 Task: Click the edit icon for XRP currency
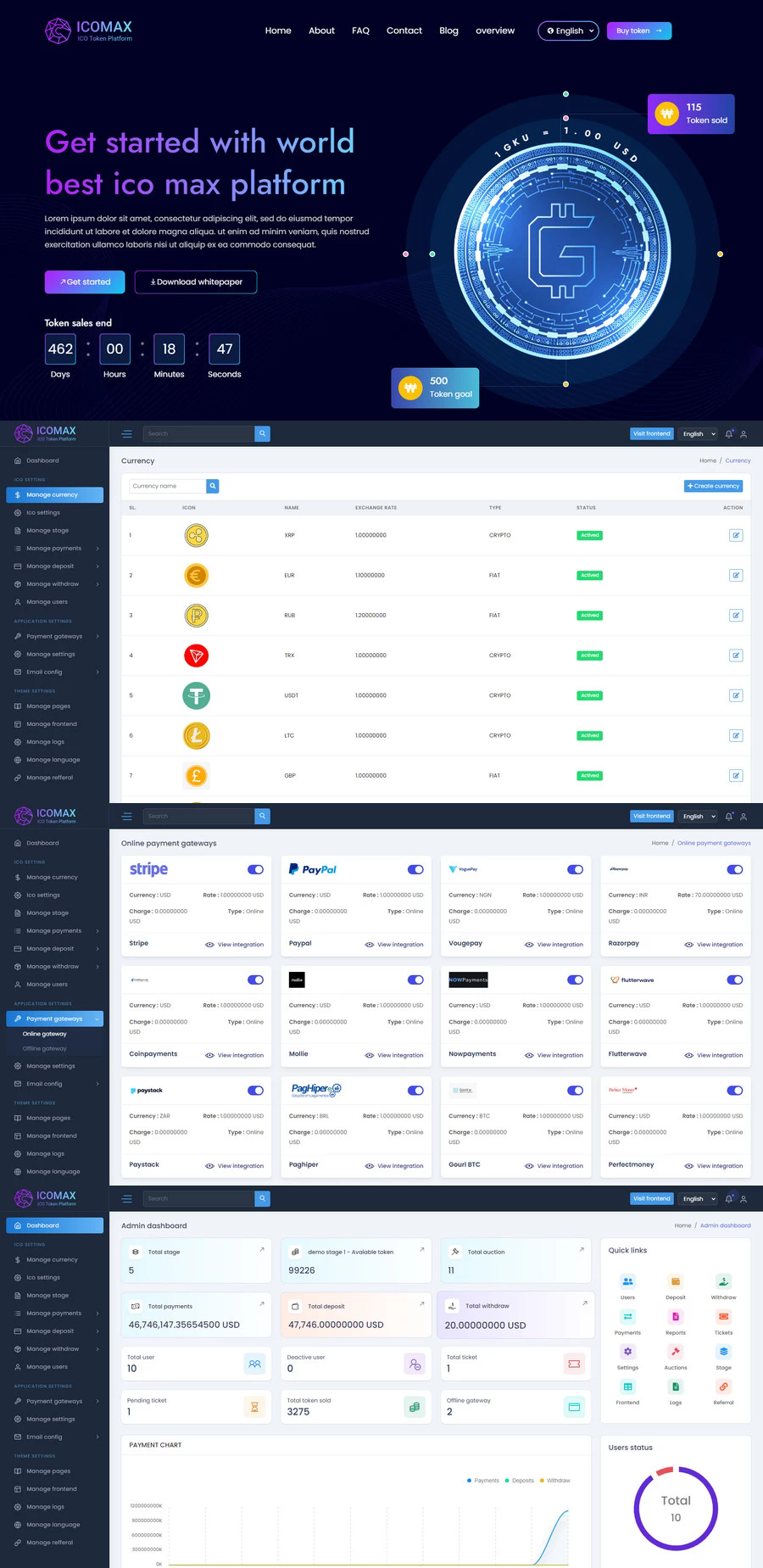(x=735, y=535)
